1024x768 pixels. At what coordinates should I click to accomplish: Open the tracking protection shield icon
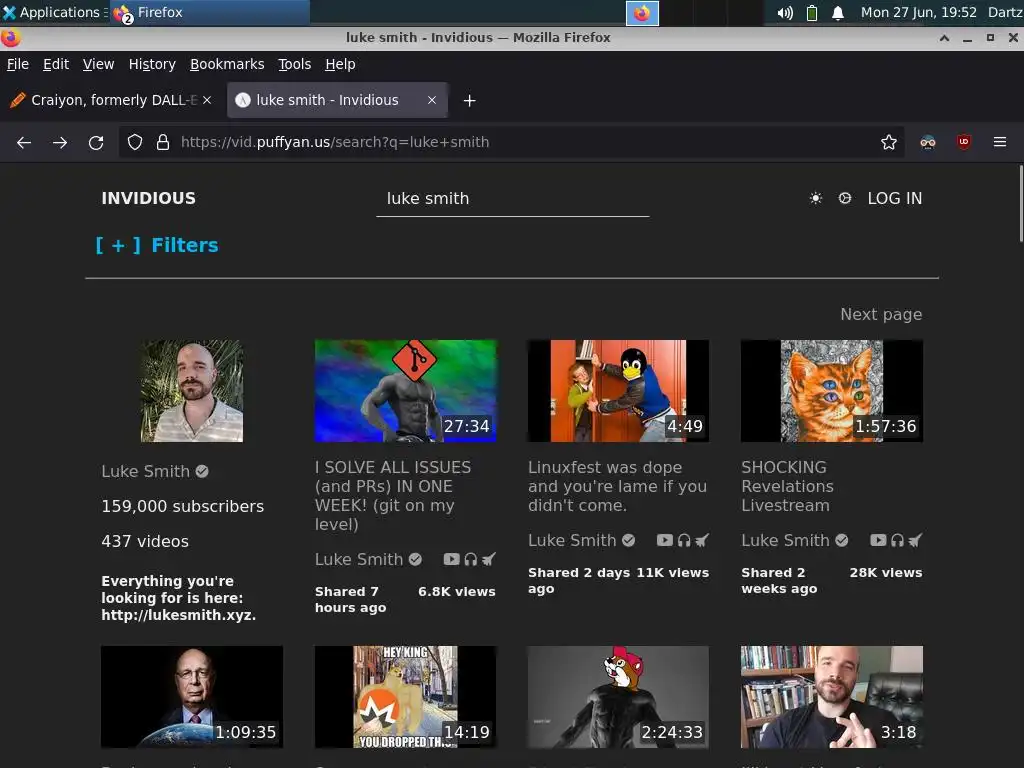(x=135, y=142)
